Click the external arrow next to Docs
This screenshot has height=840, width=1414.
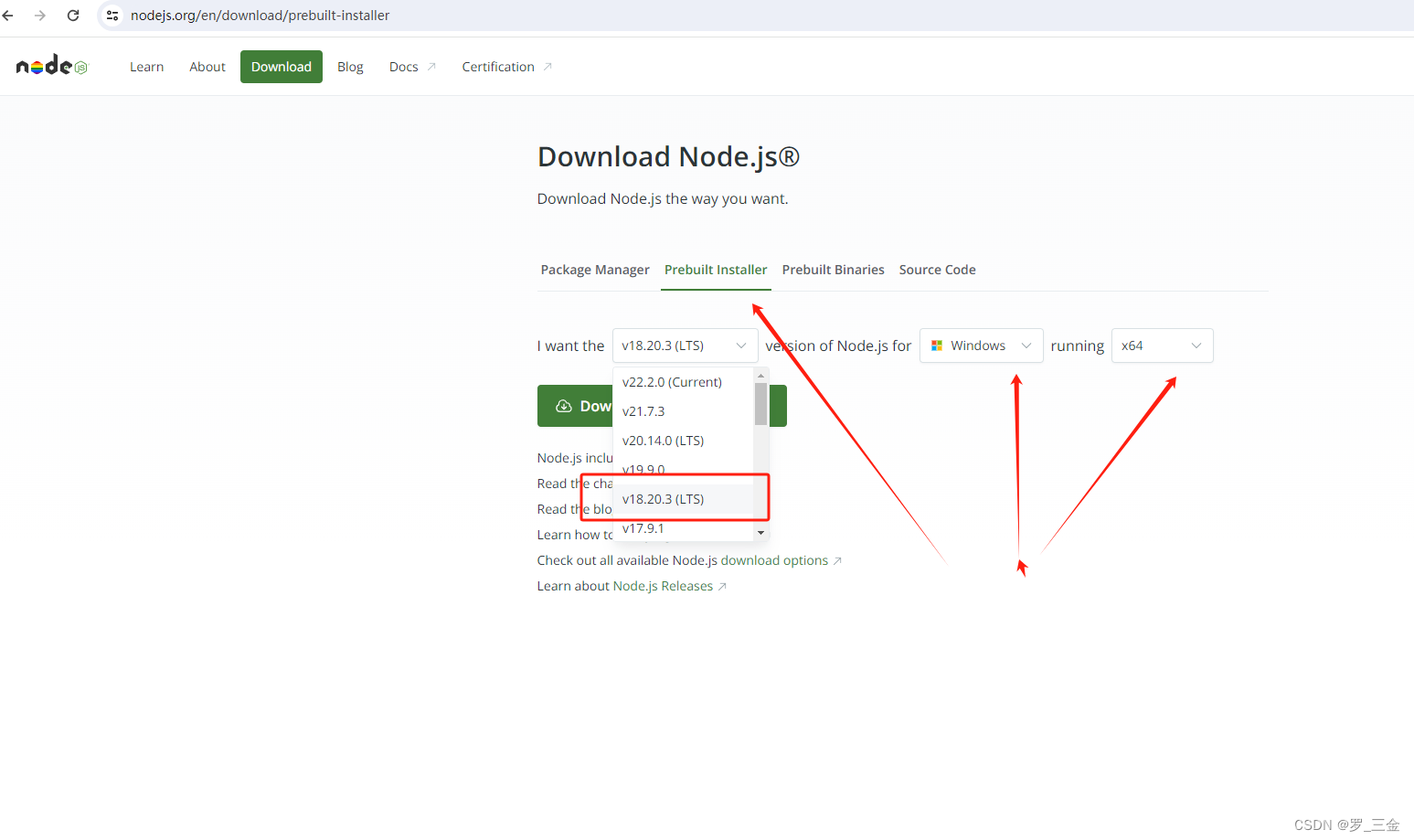(431, 67)
